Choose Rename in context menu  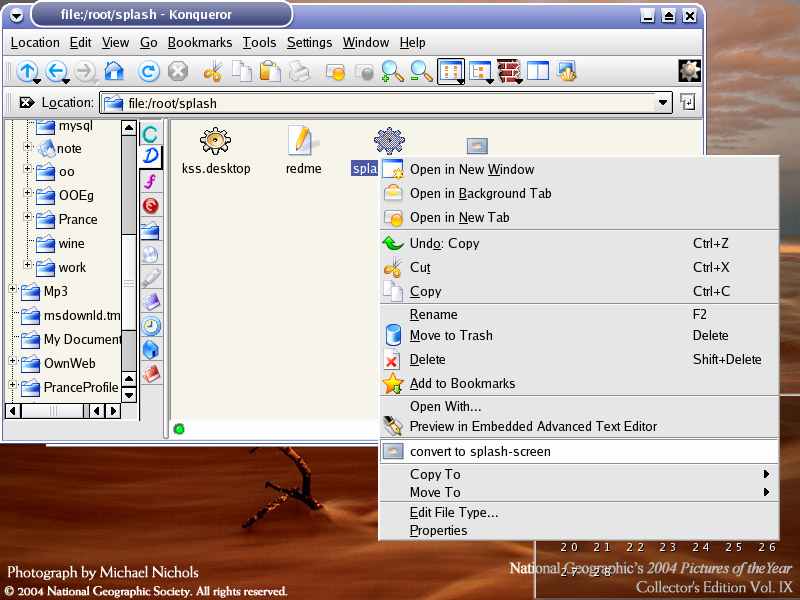[x=579, y=314]
